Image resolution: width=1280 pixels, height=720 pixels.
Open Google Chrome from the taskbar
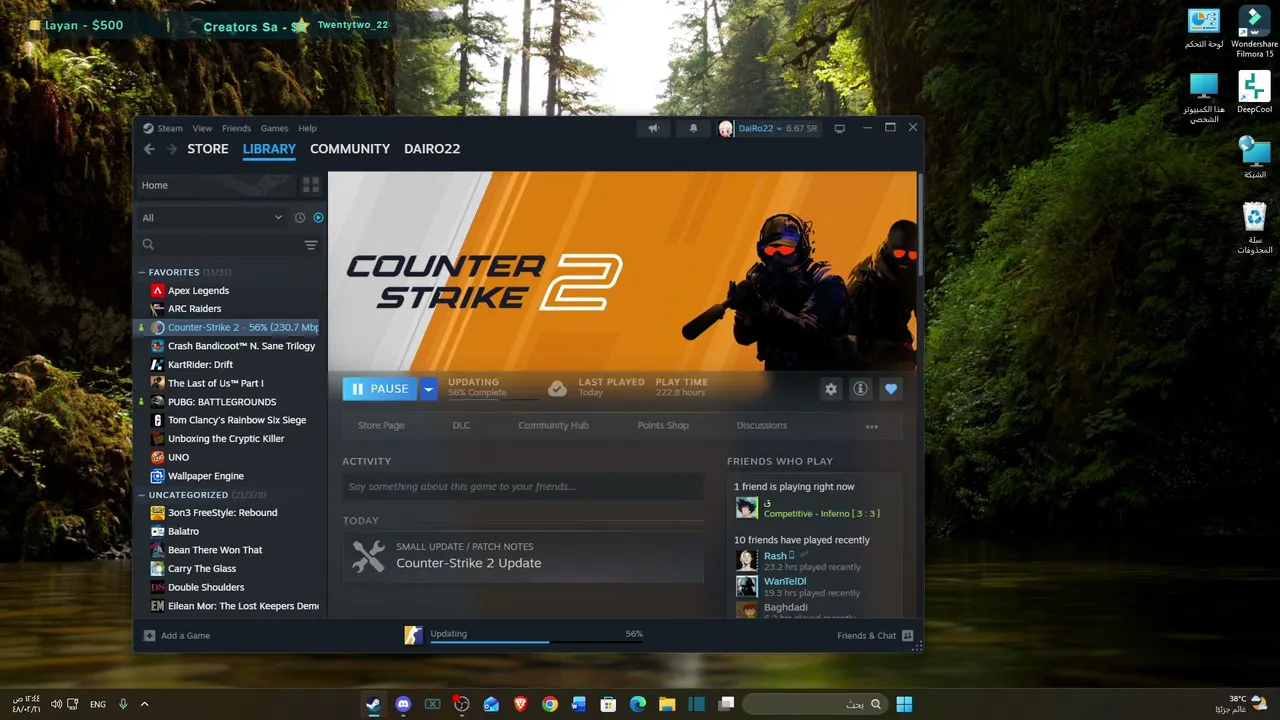tap(549, 704)
